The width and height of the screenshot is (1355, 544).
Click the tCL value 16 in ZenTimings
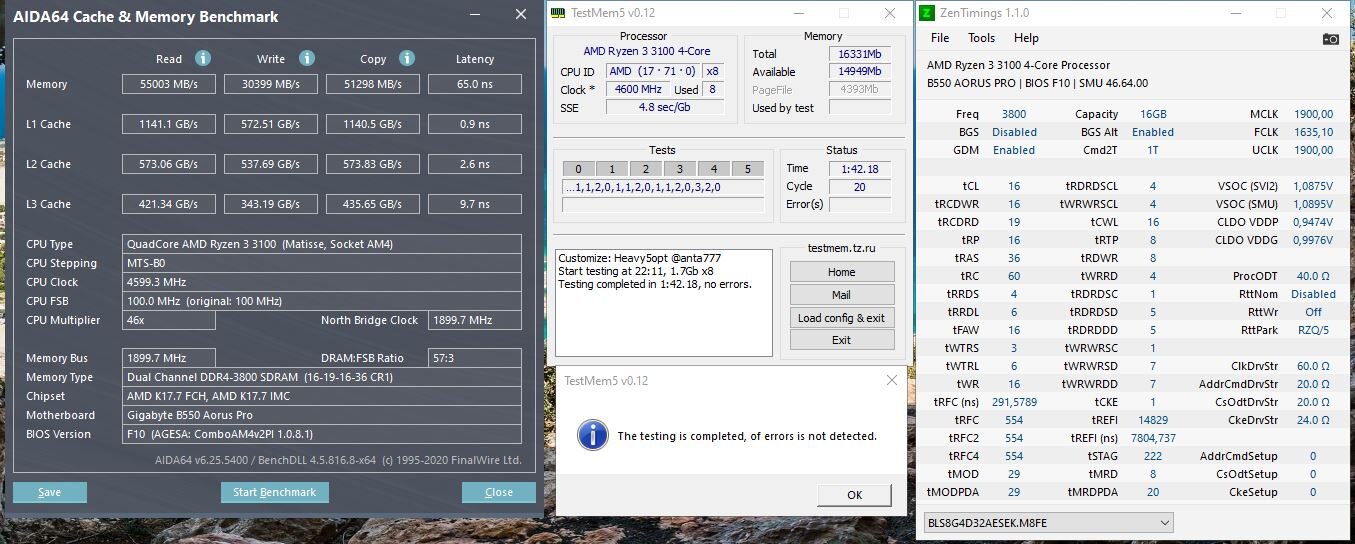click(1014, 186)
